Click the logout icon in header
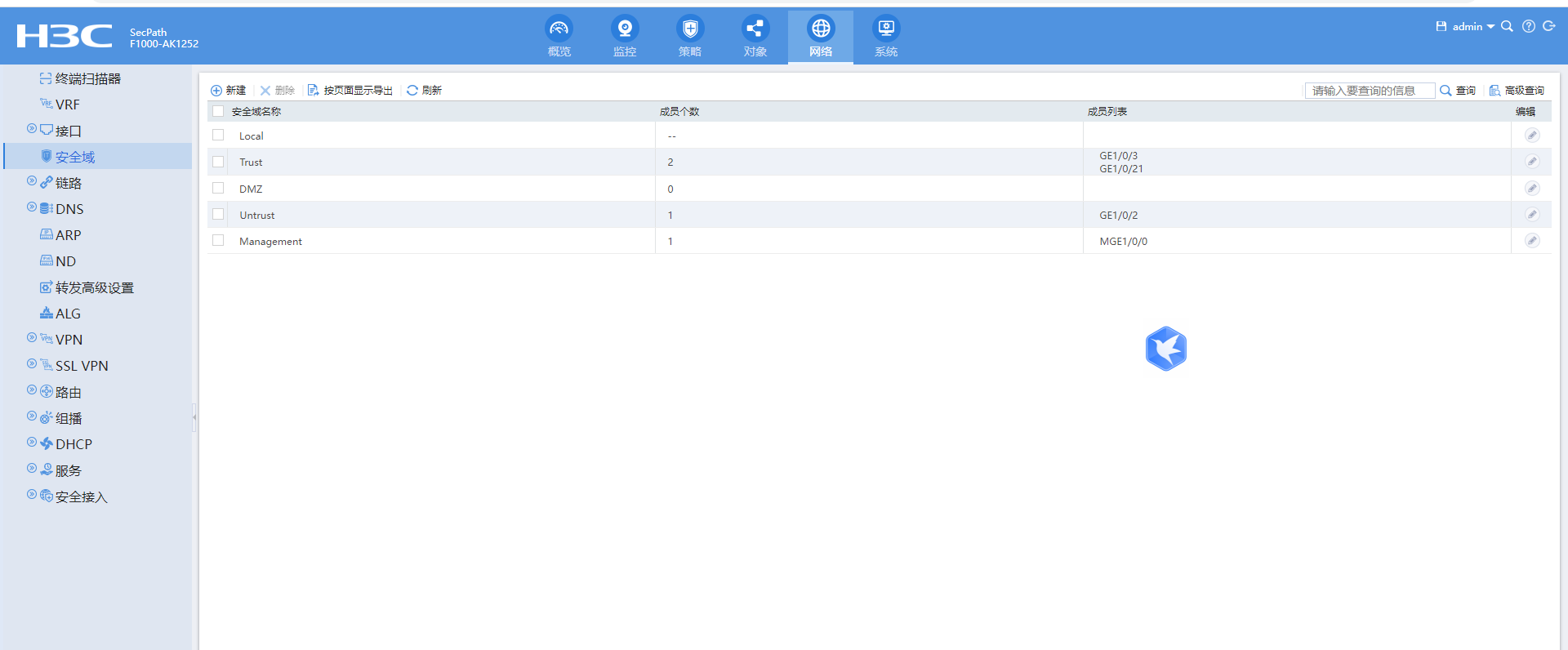The image size is (1568, 650). pyautogui.click(x=1549, y=26)
